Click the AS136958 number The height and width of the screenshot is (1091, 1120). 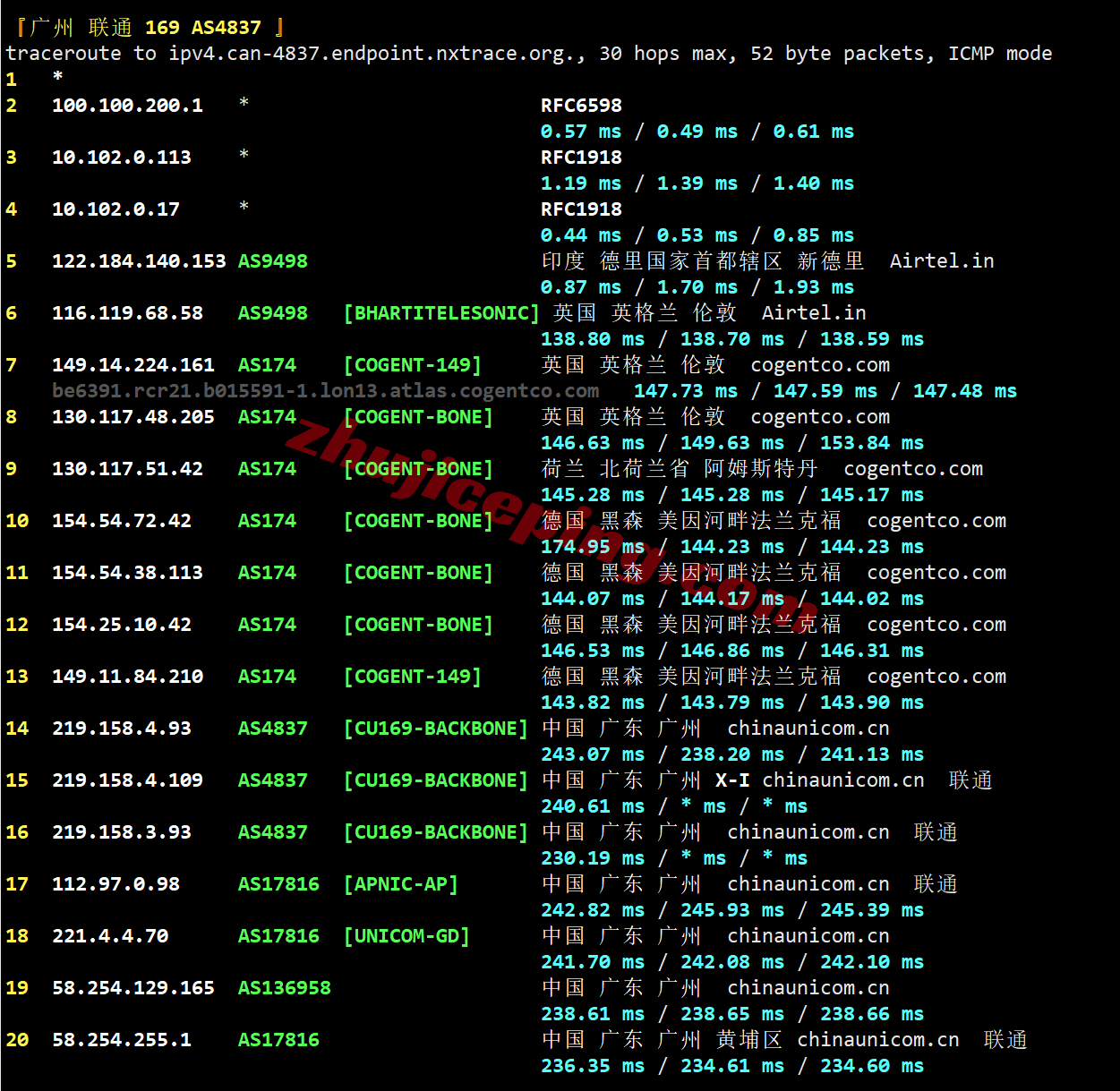pyautogui.click(x=285, y=988)
